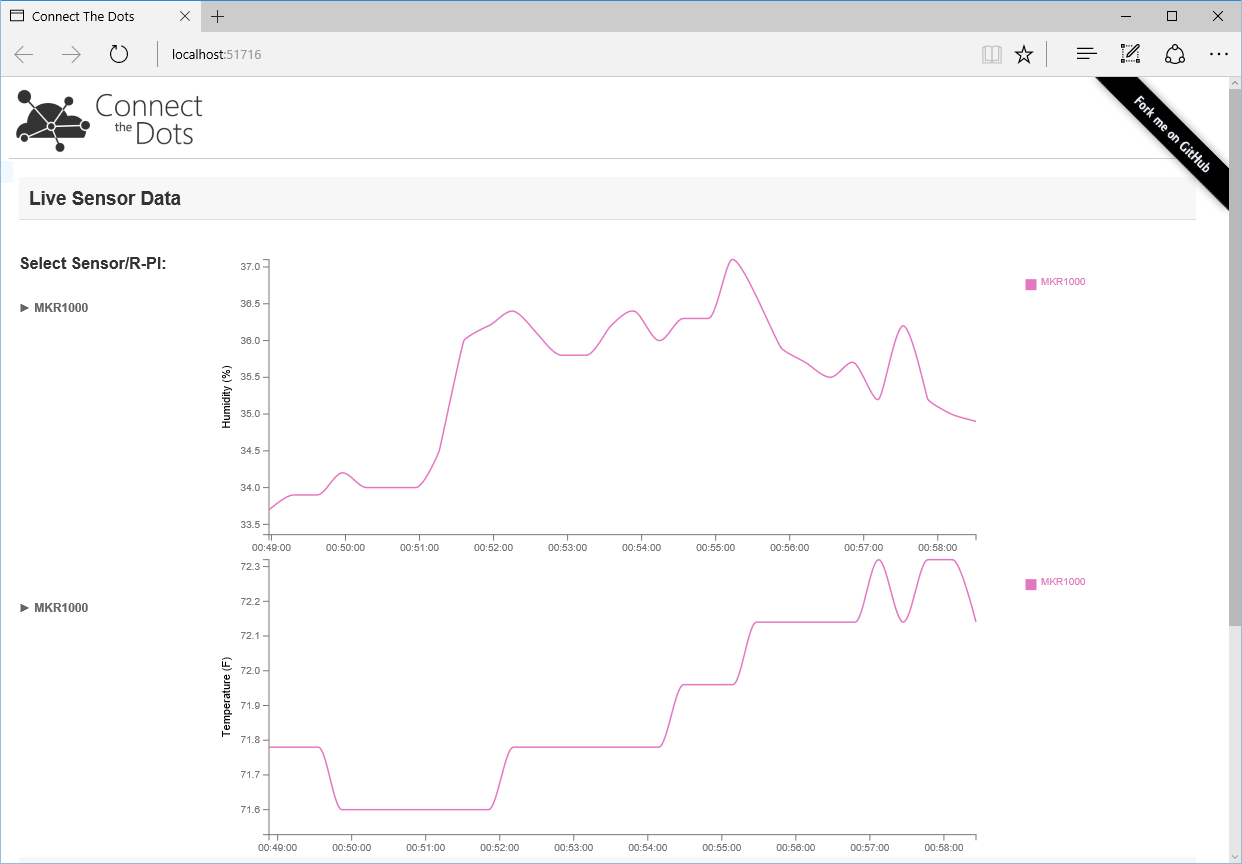Viewport: 1242px width, 864px height.
Task: Open the Edge Hub panel
Action: (1086, 54)
